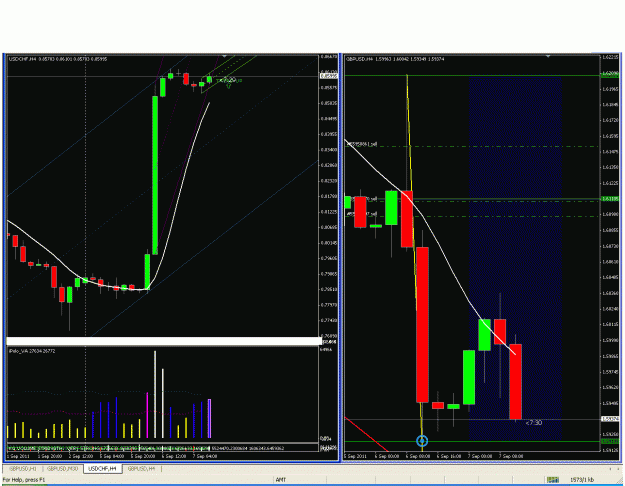Image resolution: width=625 pixels, height=486 pixels.
Task: Click the '7 Sep 04:00' time label on USDCHF axis
Action: pos(207,456)
